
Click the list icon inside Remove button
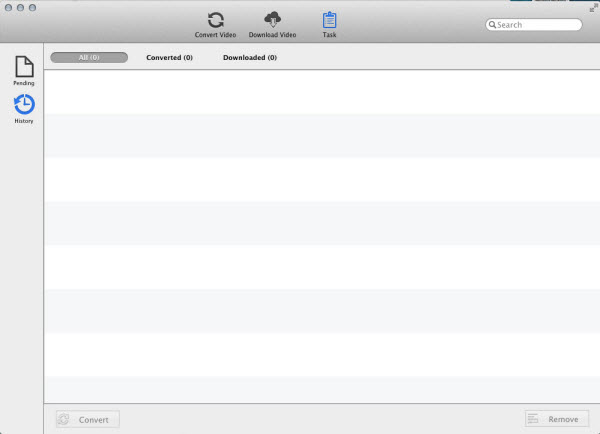[x=533, y=420]
